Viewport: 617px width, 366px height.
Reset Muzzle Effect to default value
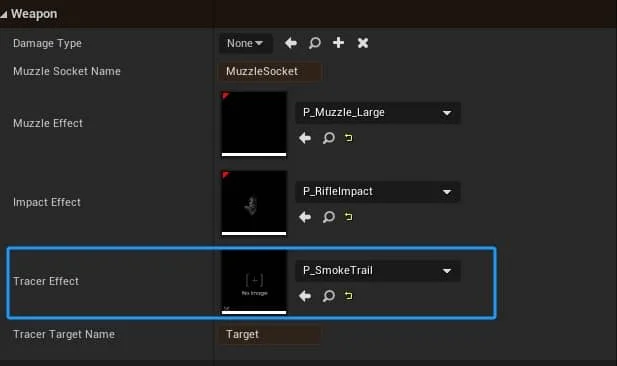pos(349,138)
